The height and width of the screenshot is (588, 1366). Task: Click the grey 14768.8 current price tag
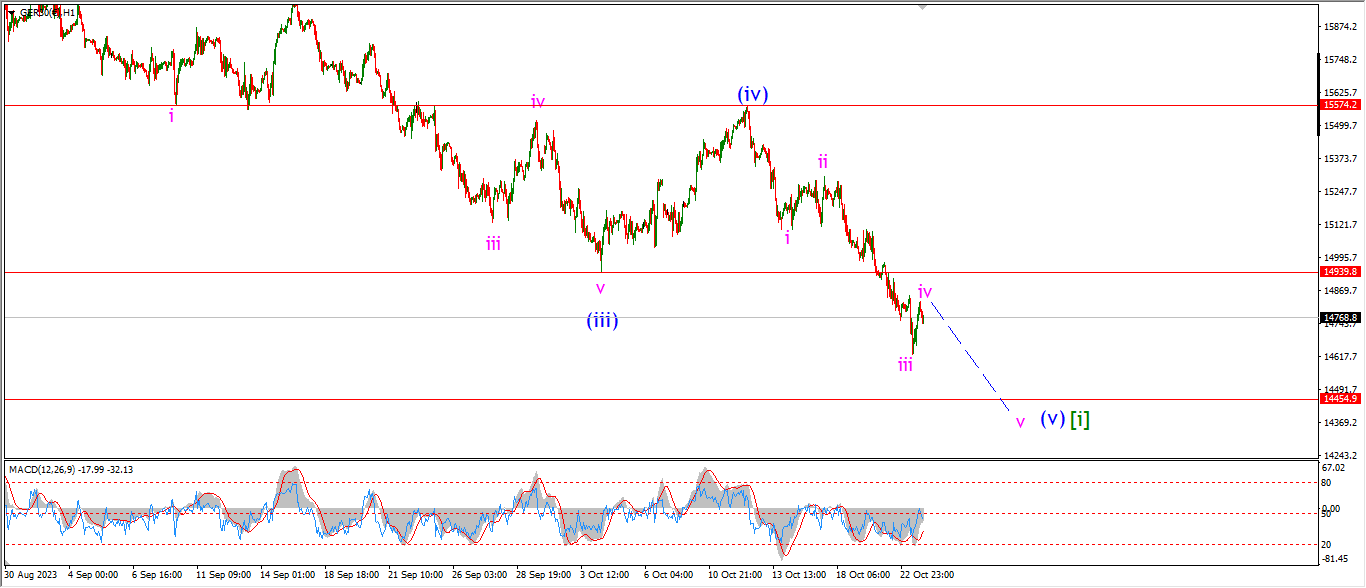pos(1340,317)
